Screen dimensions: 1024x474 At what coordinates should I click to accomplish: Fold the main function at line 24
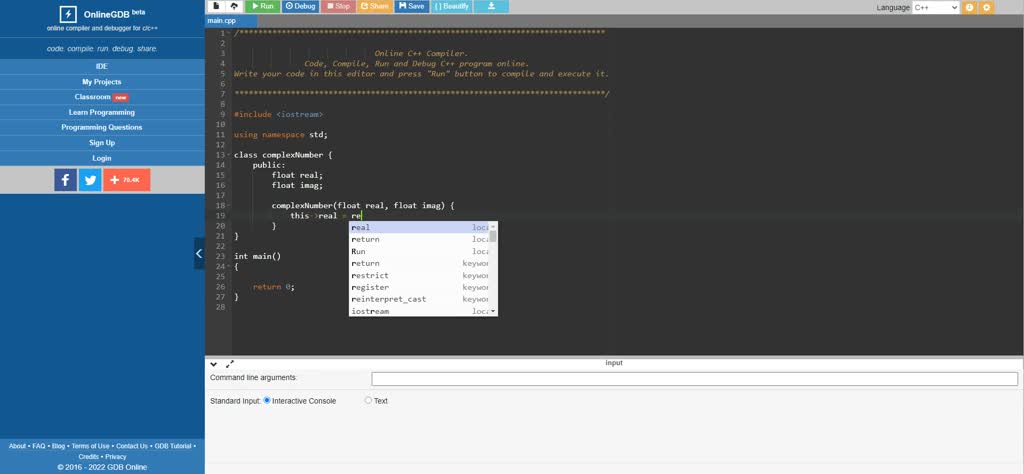coord(229,267)
